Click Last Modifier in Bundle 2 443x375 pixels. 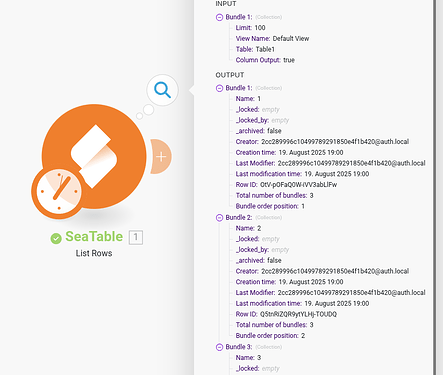click(330, 293)
